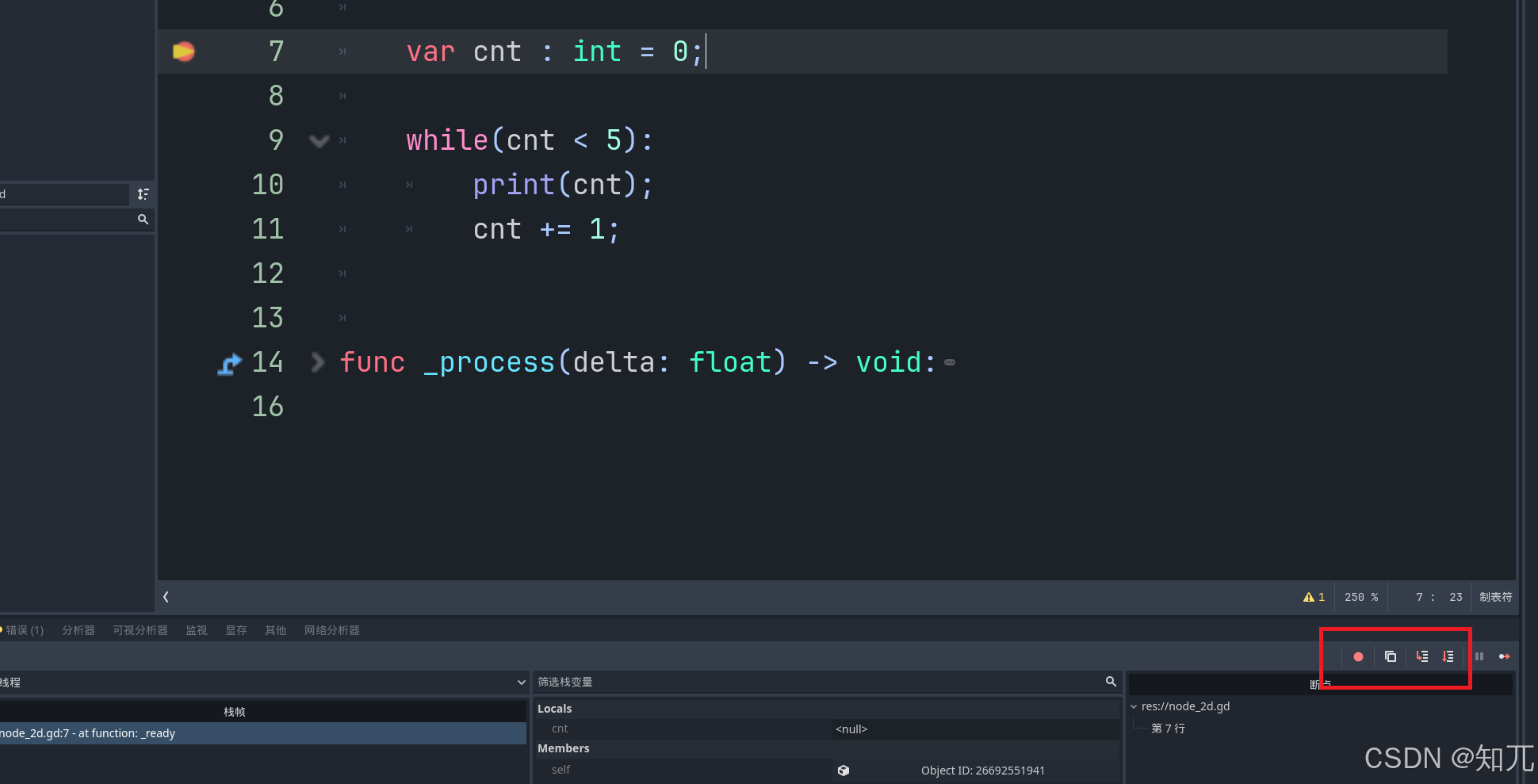Click the 制表符 indicator in status bar
Image resolution: width=1538 pixels, height=784 pixels.
coord(1495,597)
